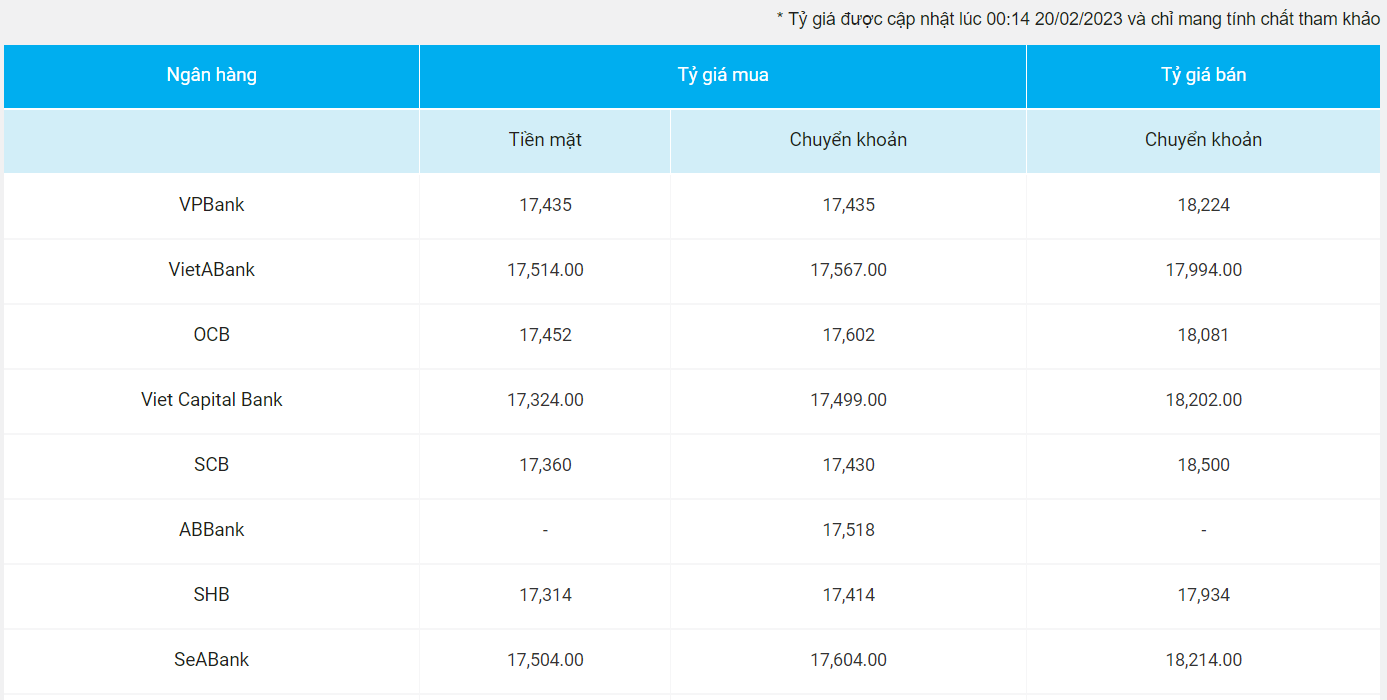Select Viet Capital Bank's selling rate 18,202.00
Screen dimensions: 1387x700
coord(1203,400)
